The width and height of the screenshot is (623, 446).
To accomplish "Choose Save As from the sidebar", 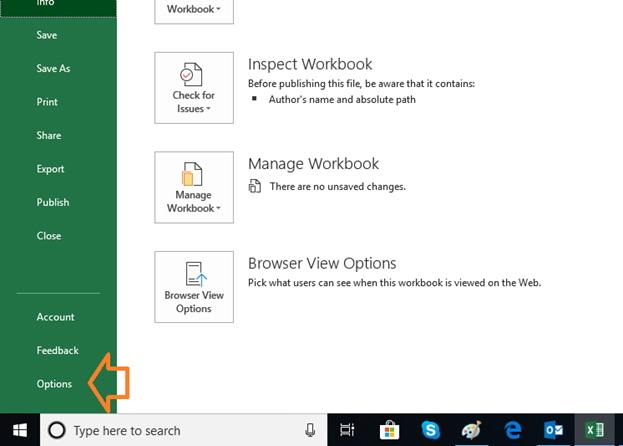I will click(53, 68).
